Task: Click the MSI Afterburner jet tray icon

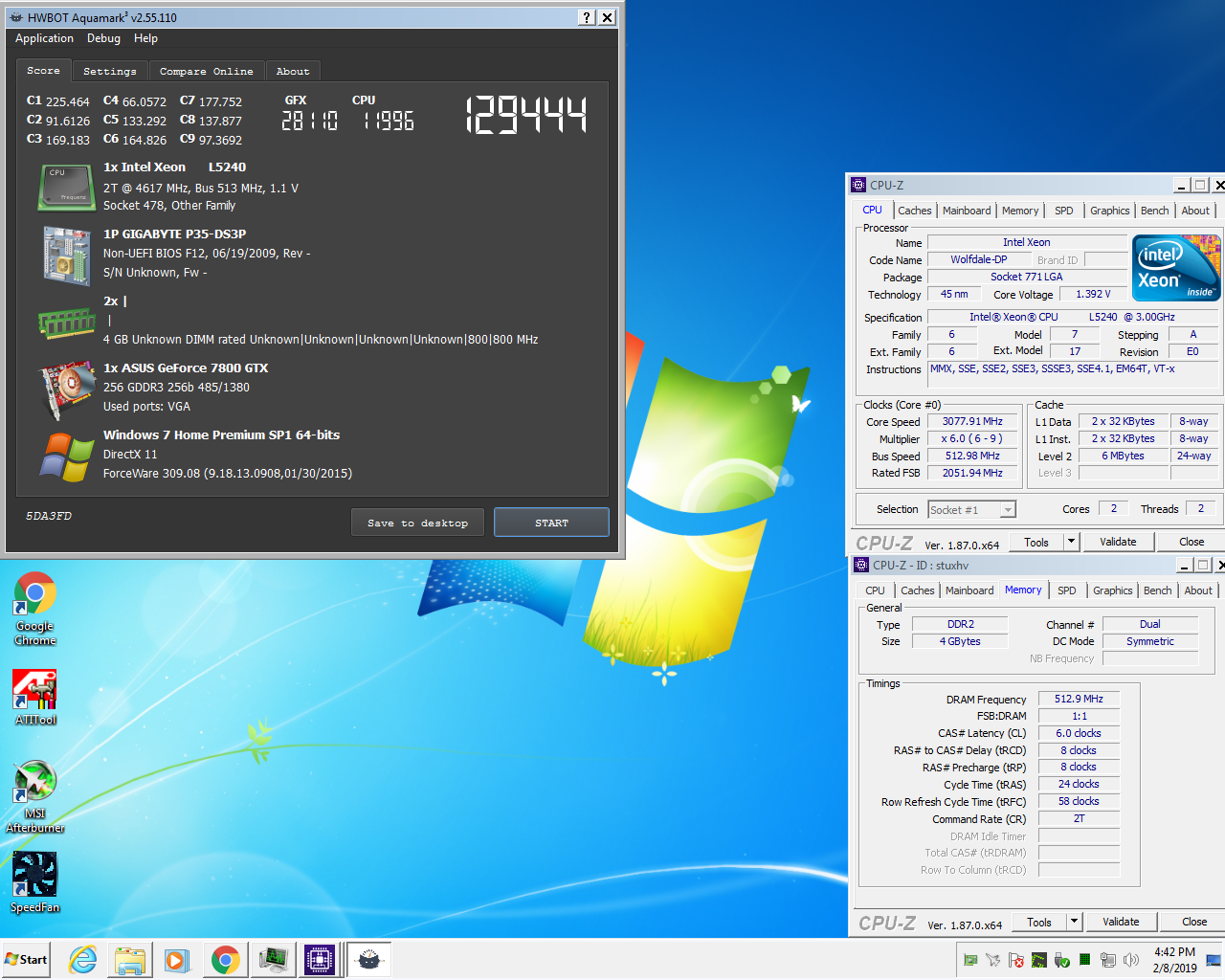Action: coord(993,960)
